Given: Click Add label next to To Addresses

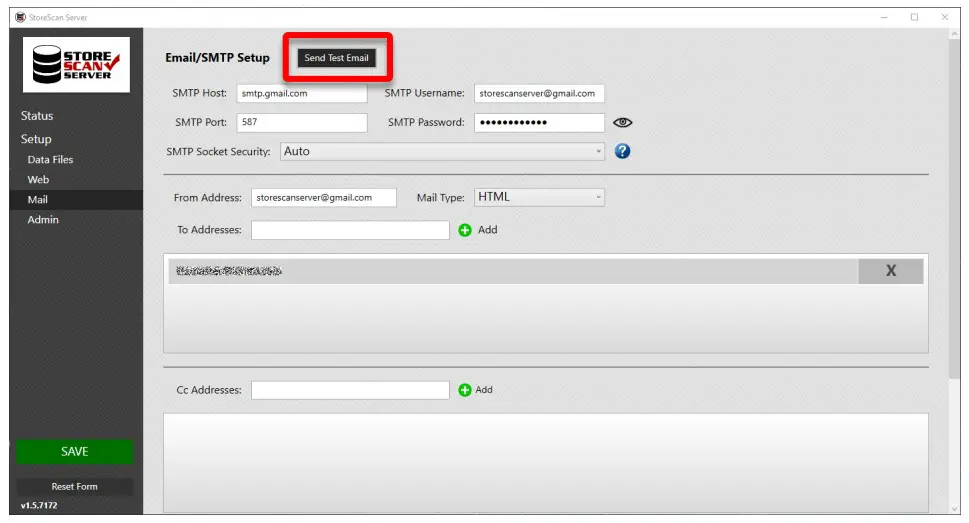Looking at the screenshot, I should 488,230.
